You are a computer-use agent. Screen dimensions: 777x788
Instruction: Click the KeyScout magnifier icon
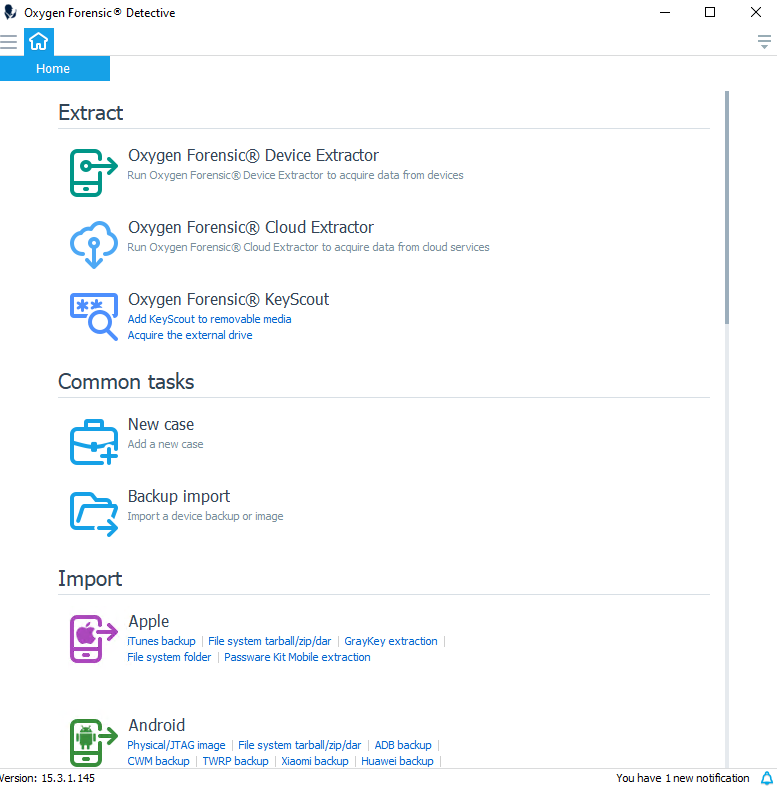pos(93,316)
